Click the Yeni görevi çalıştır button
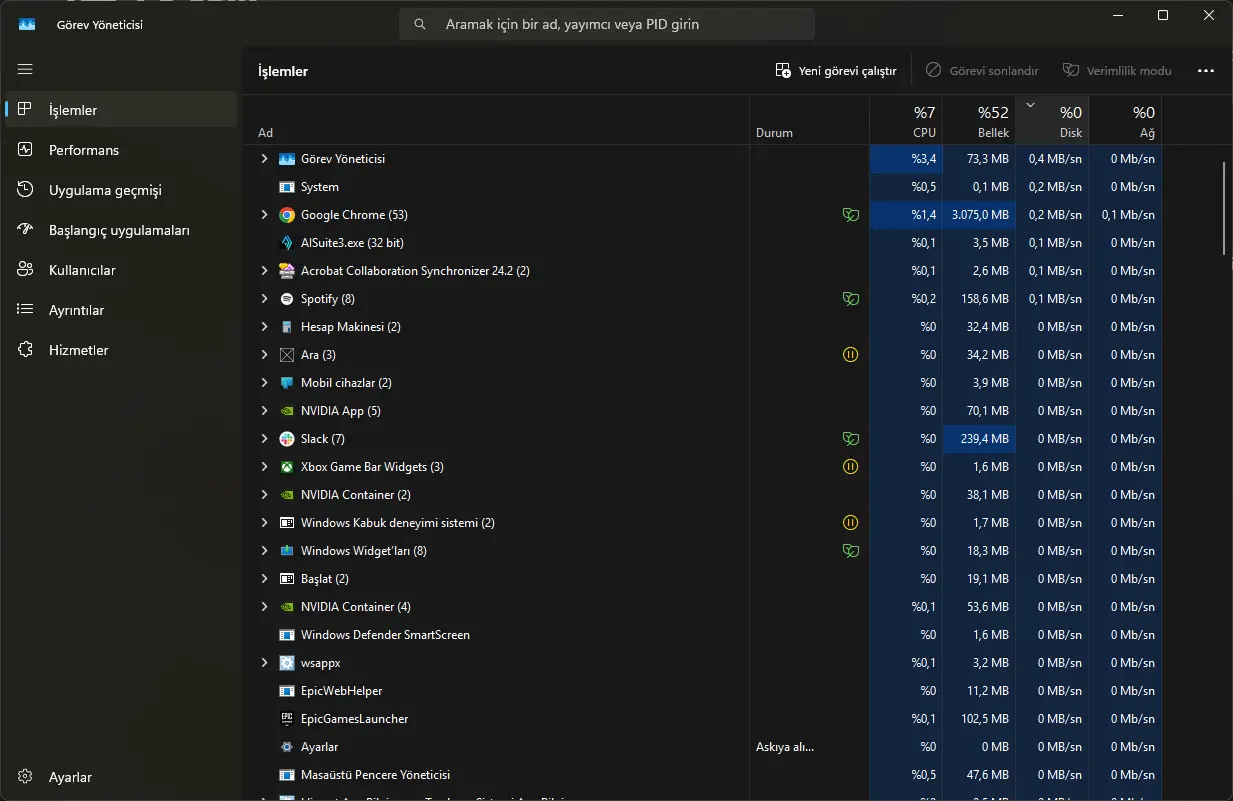The image size is (1233, 801). (836, 71)
